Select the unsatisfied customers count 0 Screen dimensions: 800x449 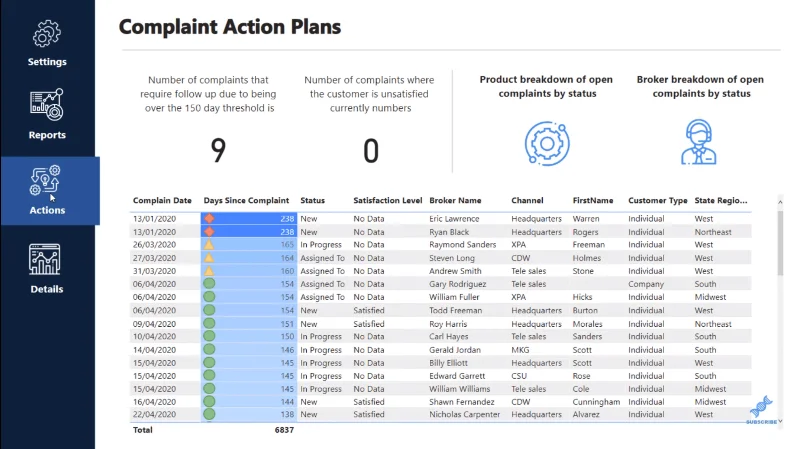tap(371, 151)
